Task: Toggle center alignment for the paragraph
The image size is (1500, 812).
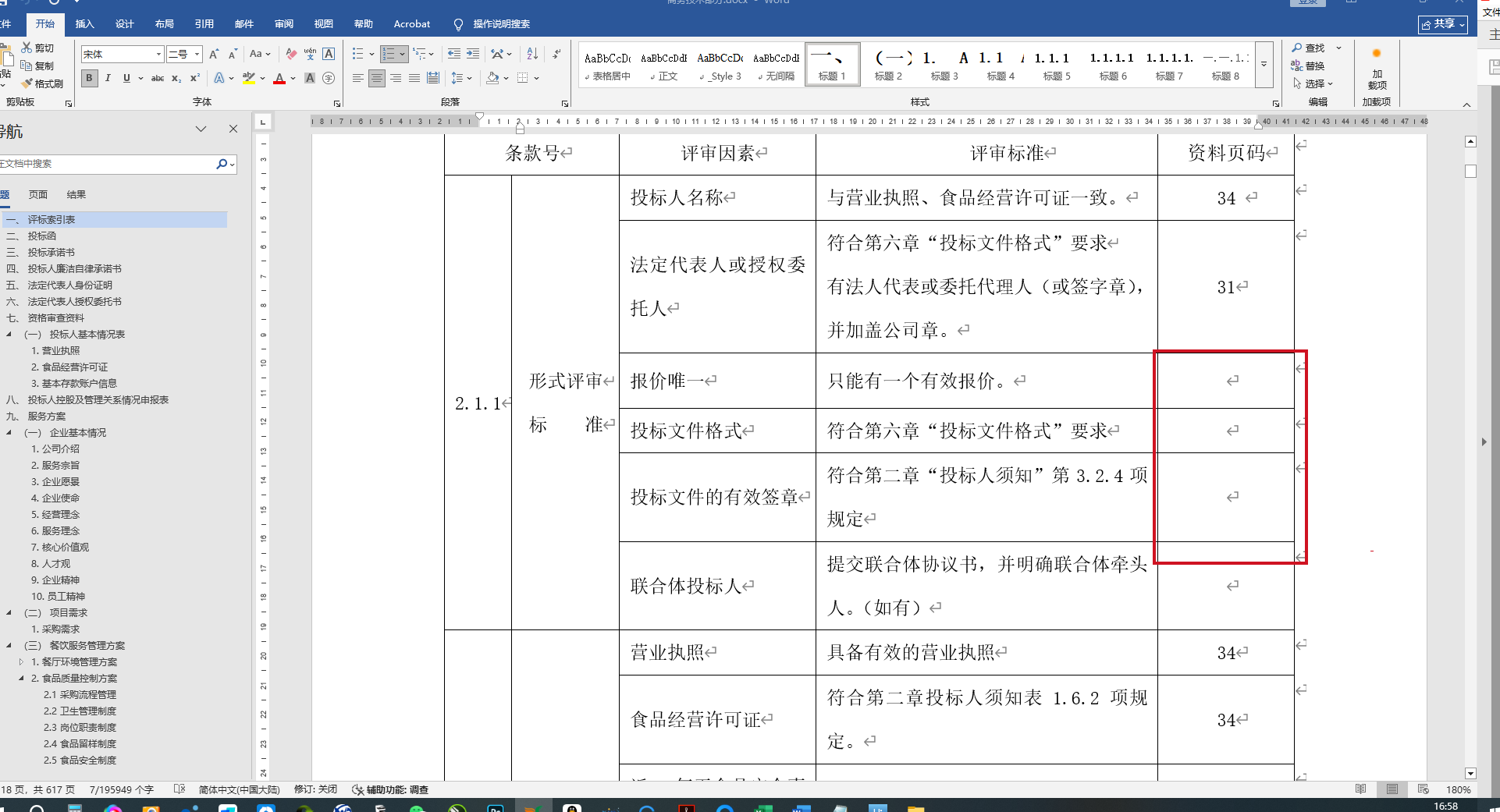Action: coord(377,78)
